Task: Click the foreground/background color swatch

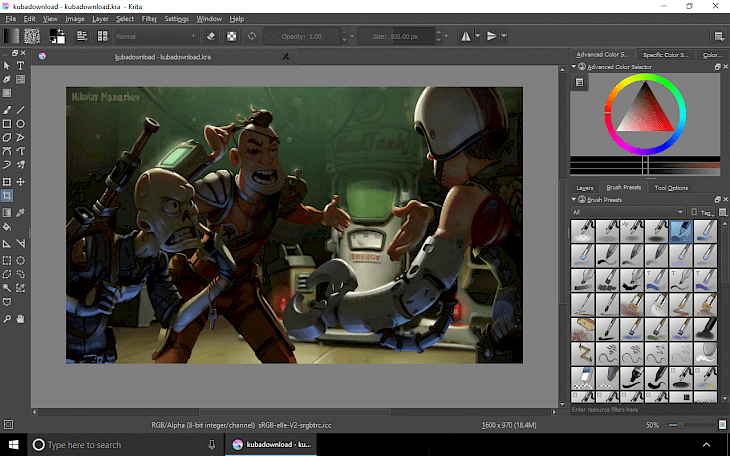Action: 57,36
